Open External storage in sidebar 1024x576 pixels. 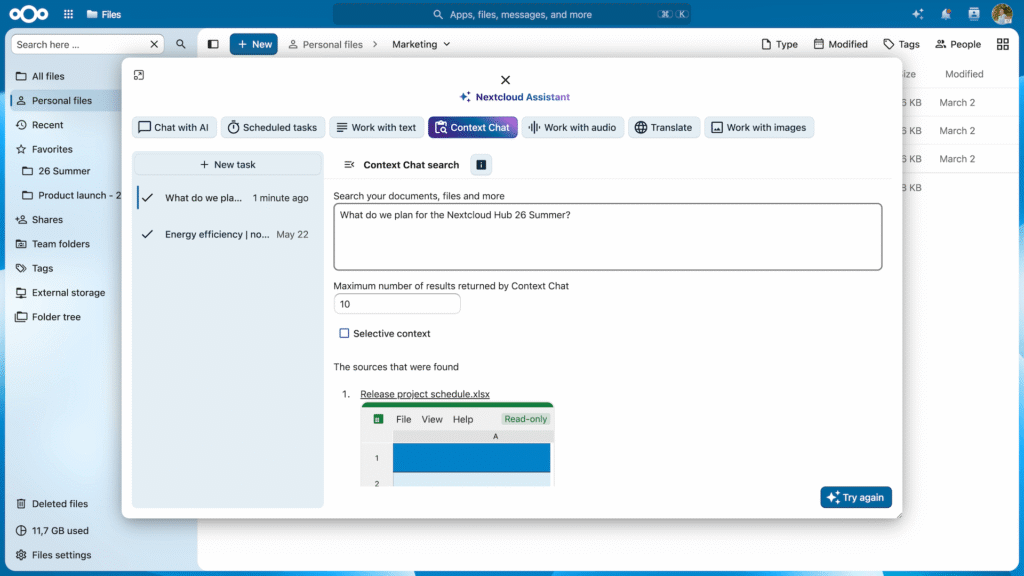[x=65, y=293]
